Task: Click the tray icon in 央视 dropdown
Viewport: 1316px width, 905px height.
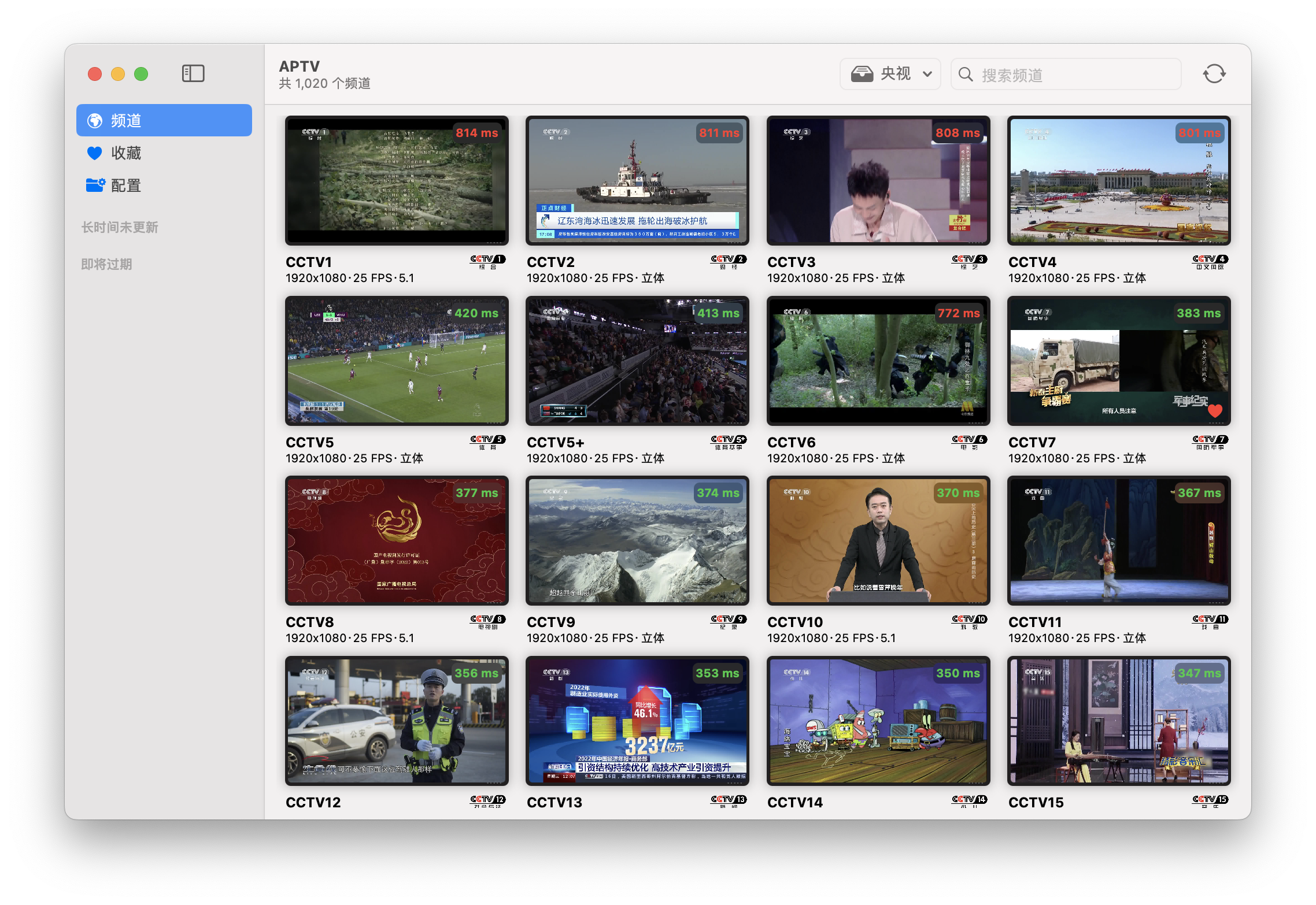Action: pyautogui.click(x=862, y=74)
